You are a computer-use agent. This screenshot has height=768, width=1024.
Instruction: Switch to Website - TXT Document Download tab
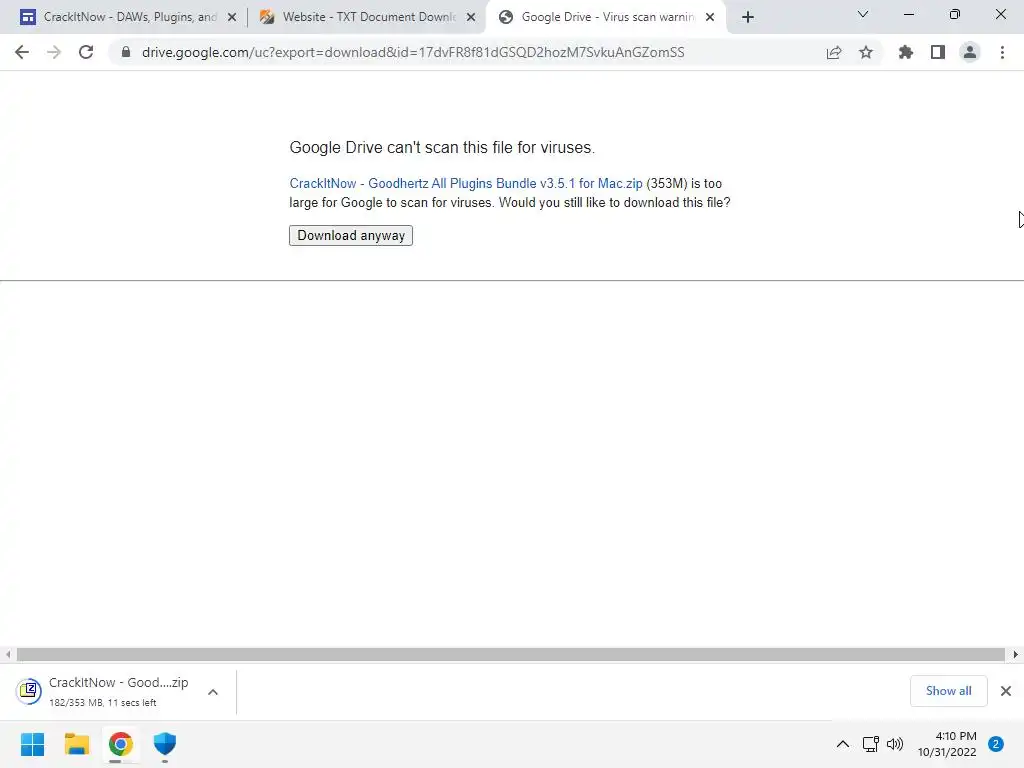point(367,17)
